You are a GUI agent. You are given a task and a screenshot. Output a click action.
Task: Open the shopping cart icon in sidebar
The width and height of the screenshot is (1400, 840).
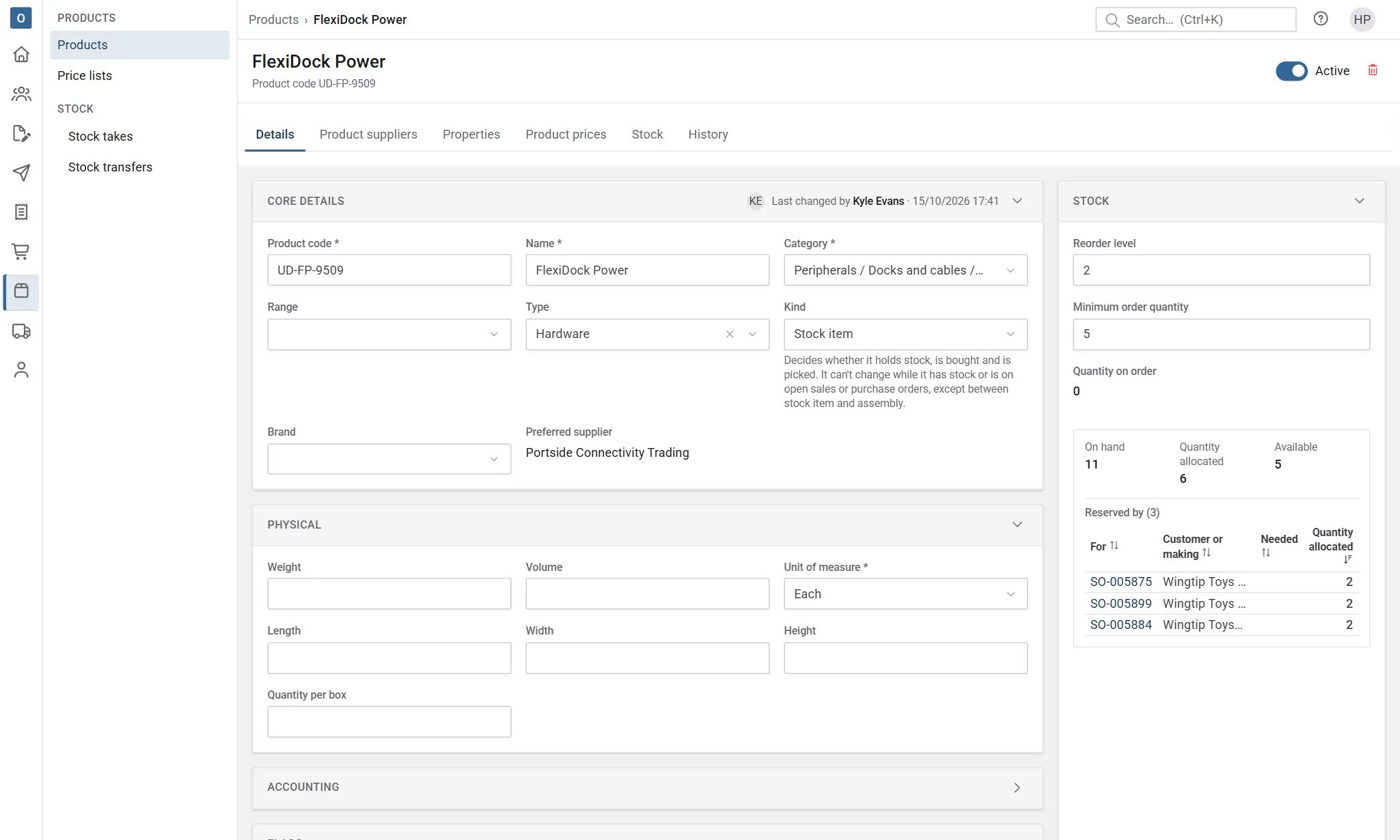[21, 252]
